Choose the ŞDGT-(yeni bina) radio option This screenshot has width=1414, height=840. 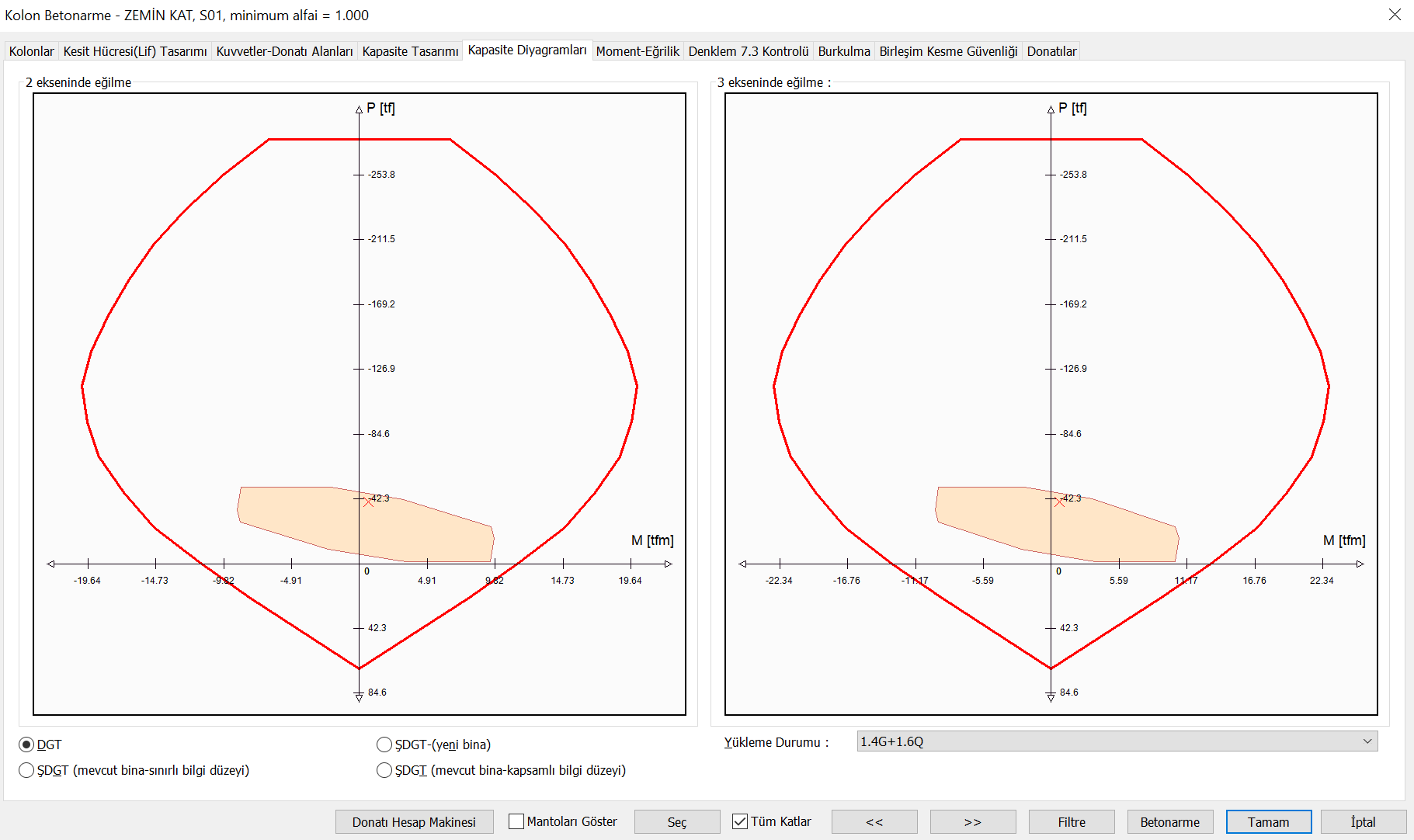[x=384, y=745]
